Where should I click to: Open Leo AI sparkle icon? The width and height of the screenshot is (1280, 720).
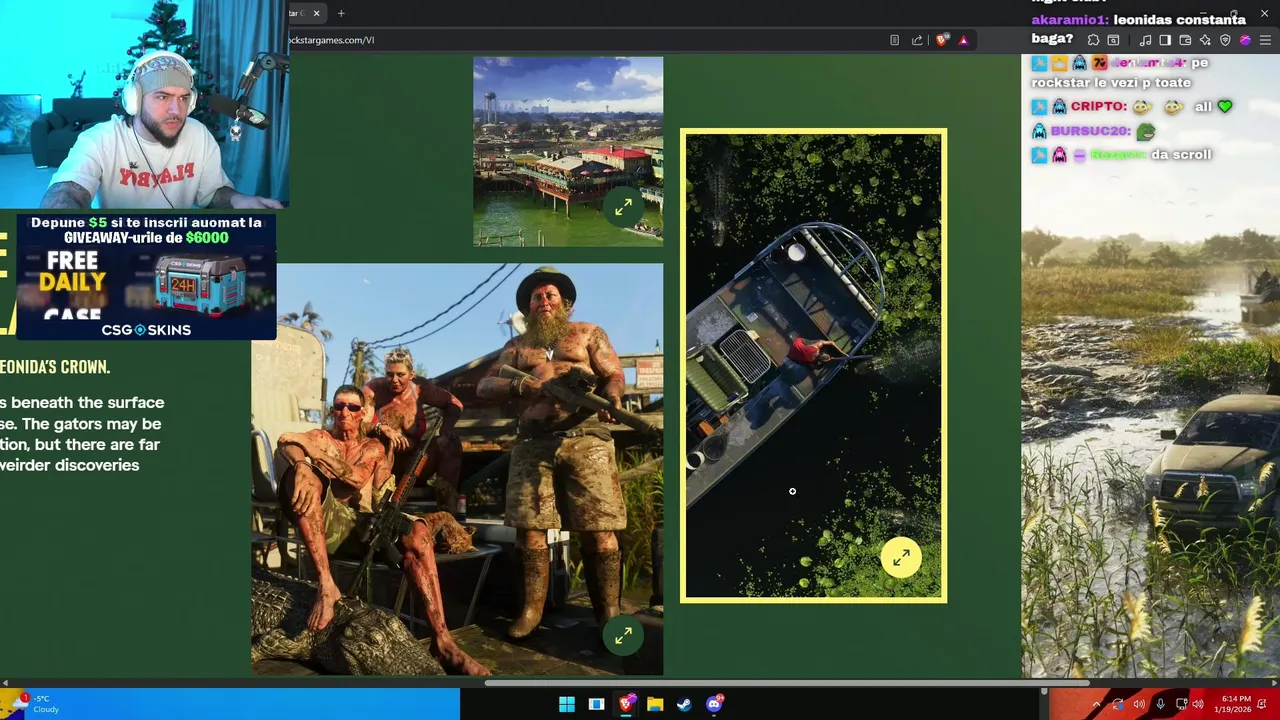1205,40
